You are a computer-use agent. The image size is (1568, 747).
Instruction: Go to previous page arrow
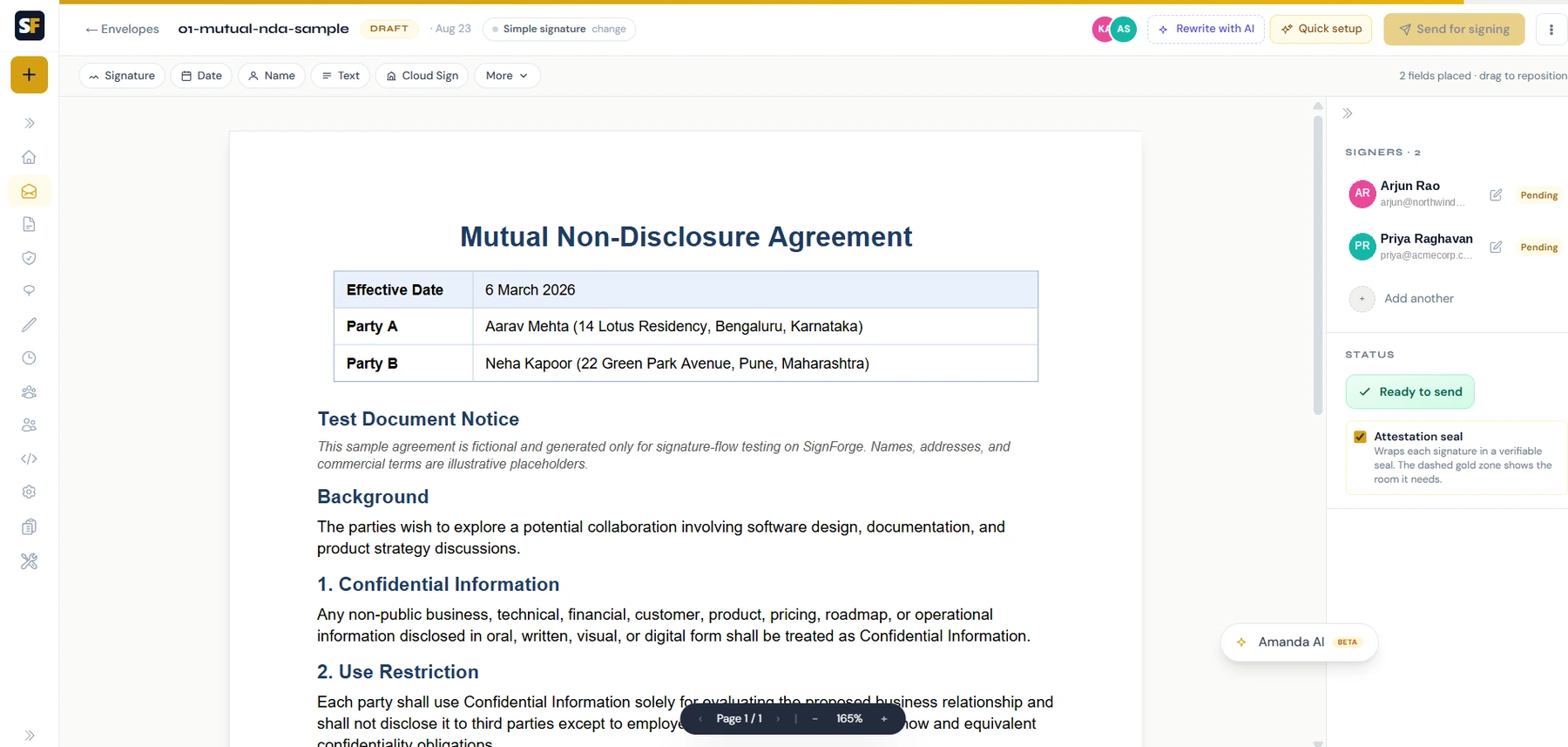pyautogui.click(x=700, y=719)
